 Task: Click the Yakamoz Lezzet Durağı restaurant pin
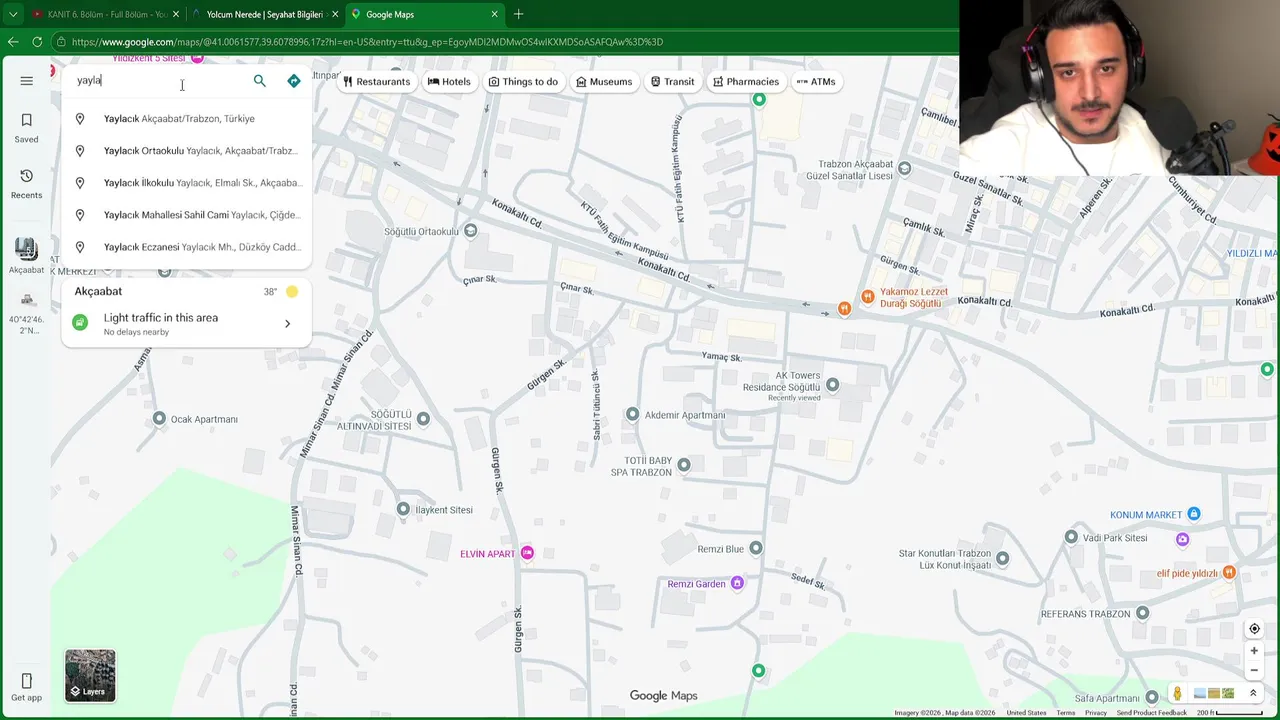[x=868, y=297]
